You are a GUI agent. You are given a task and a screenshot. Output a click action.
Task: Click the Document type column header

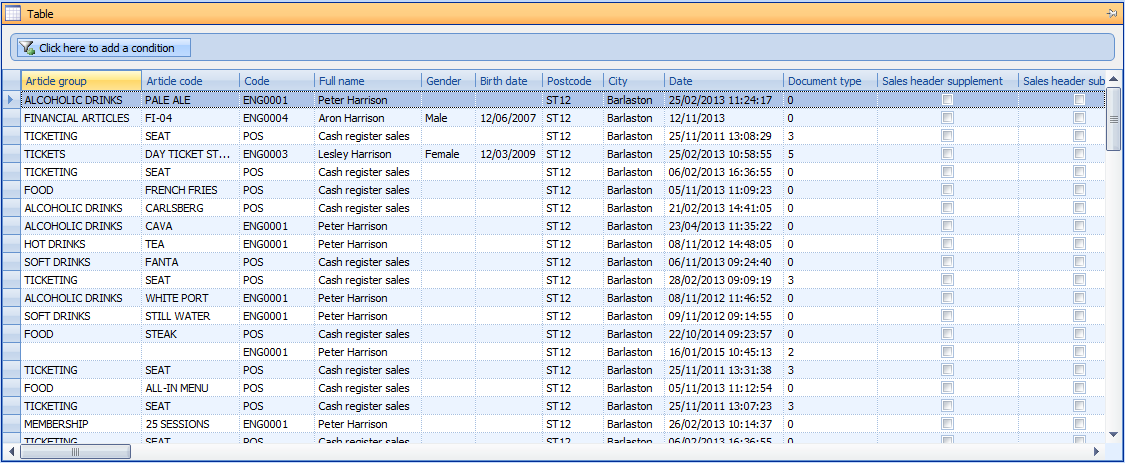829,81
